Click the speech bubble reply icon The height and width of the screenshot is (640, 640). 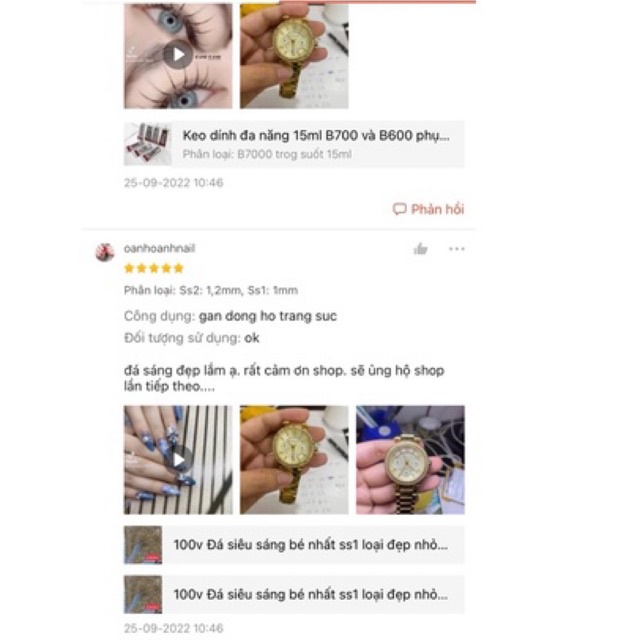(399, 209)
